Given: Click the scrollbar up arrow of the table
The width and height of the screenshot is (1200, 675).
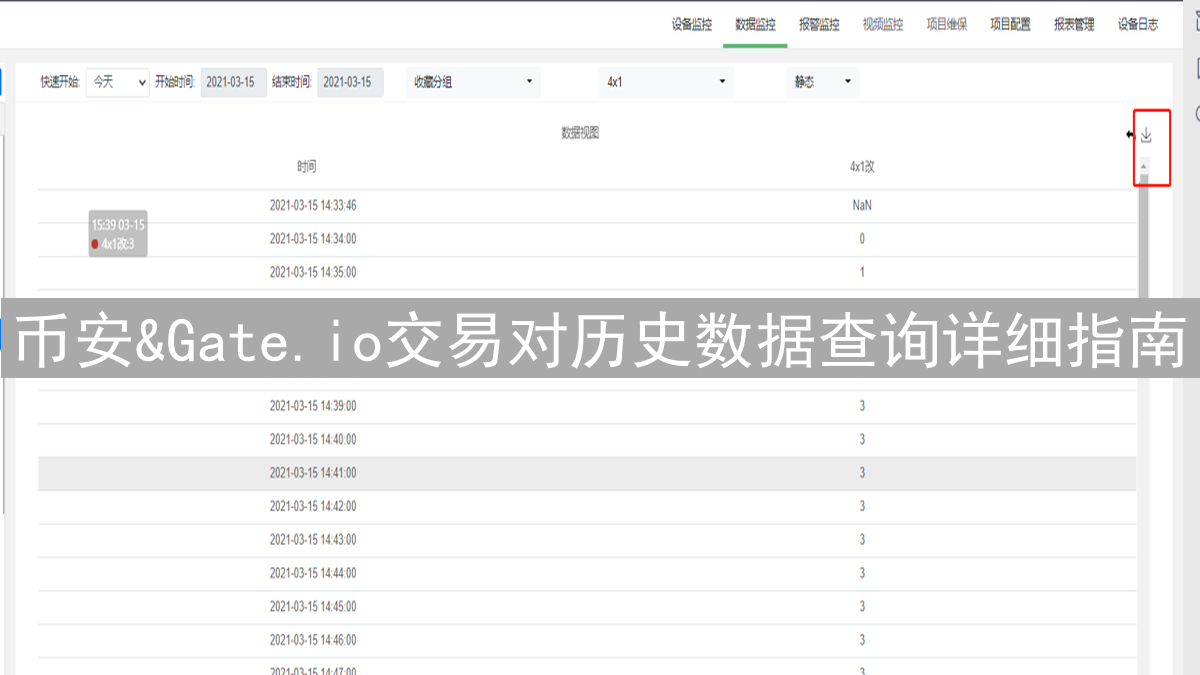Looking at the screenshot, I should click(x=1143, y=165).
